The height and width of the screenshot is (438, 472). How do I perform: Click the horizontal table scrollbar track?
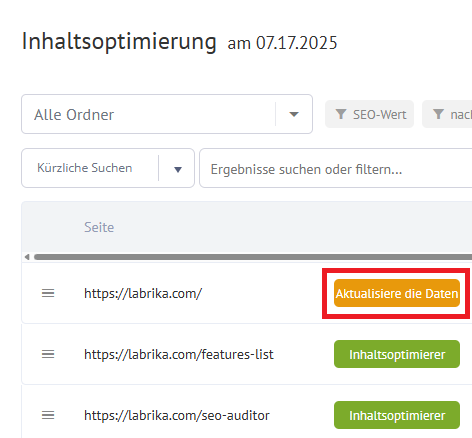pos(253,257)
